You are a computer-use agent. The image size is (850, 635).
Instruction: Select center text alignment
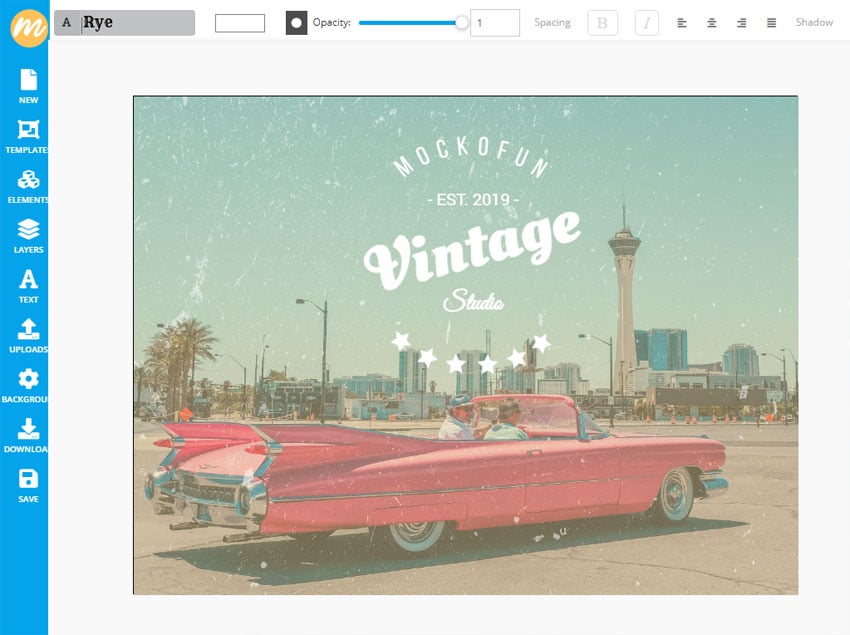pos(710,21)
